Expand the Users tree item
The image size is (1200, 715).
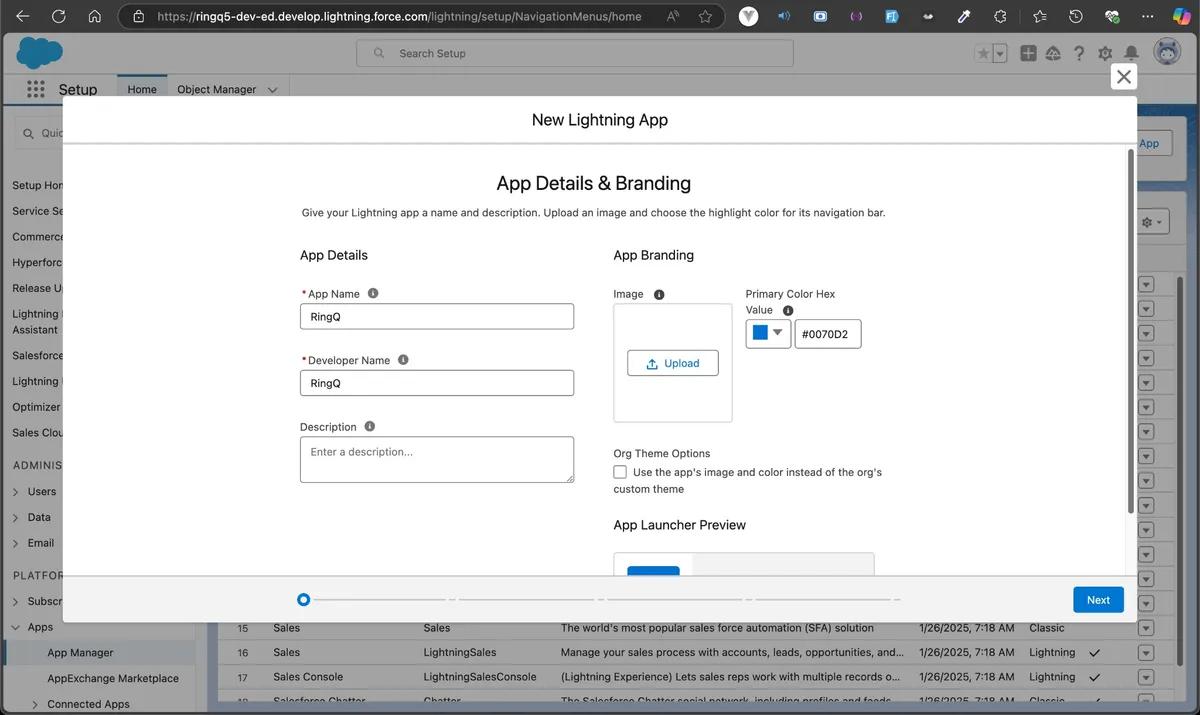pos(16,492)
